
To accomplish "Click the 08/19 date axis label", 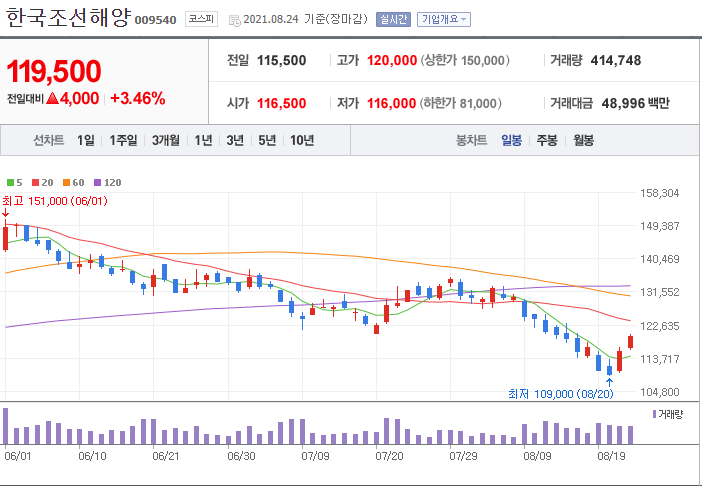I will (x=612, y=456).
